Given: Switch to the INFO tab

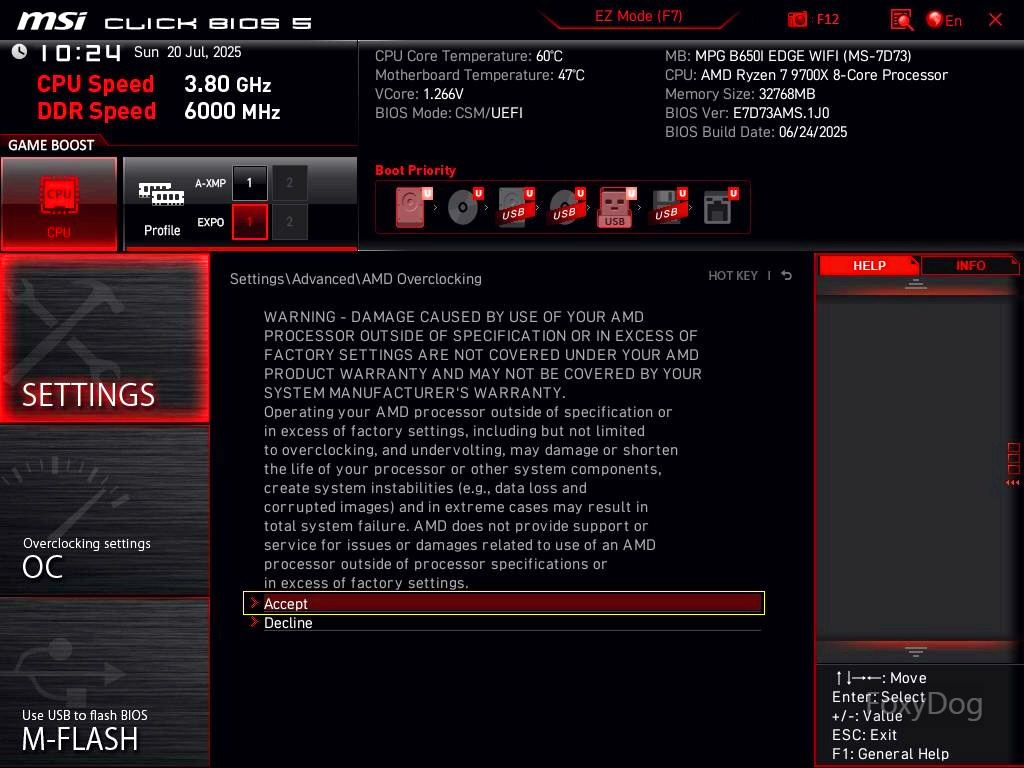Looking at the screenshot, I should tap(970, 265).
